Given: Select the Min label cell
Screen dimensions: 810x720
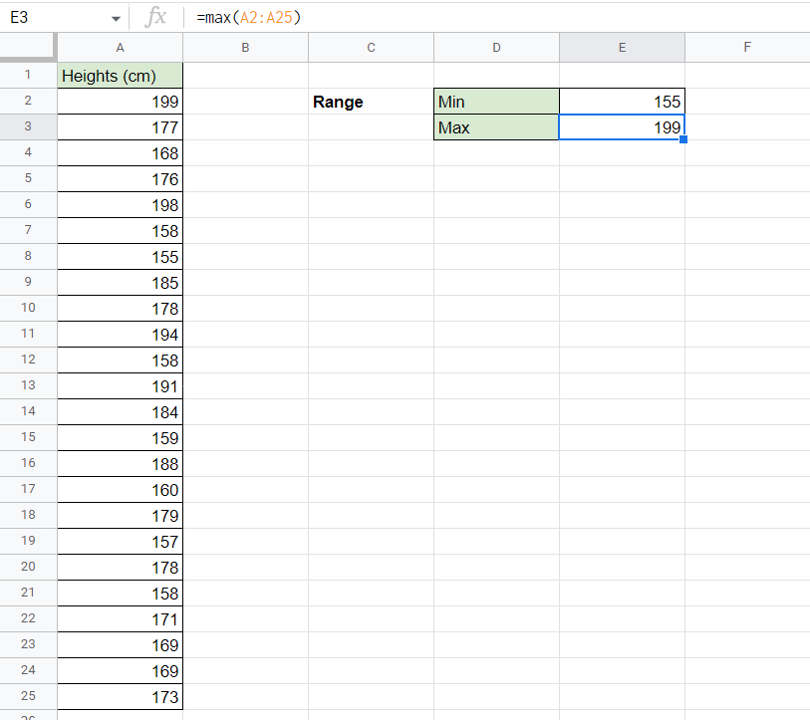Looking at the screenshot, I should pos(496,102).
